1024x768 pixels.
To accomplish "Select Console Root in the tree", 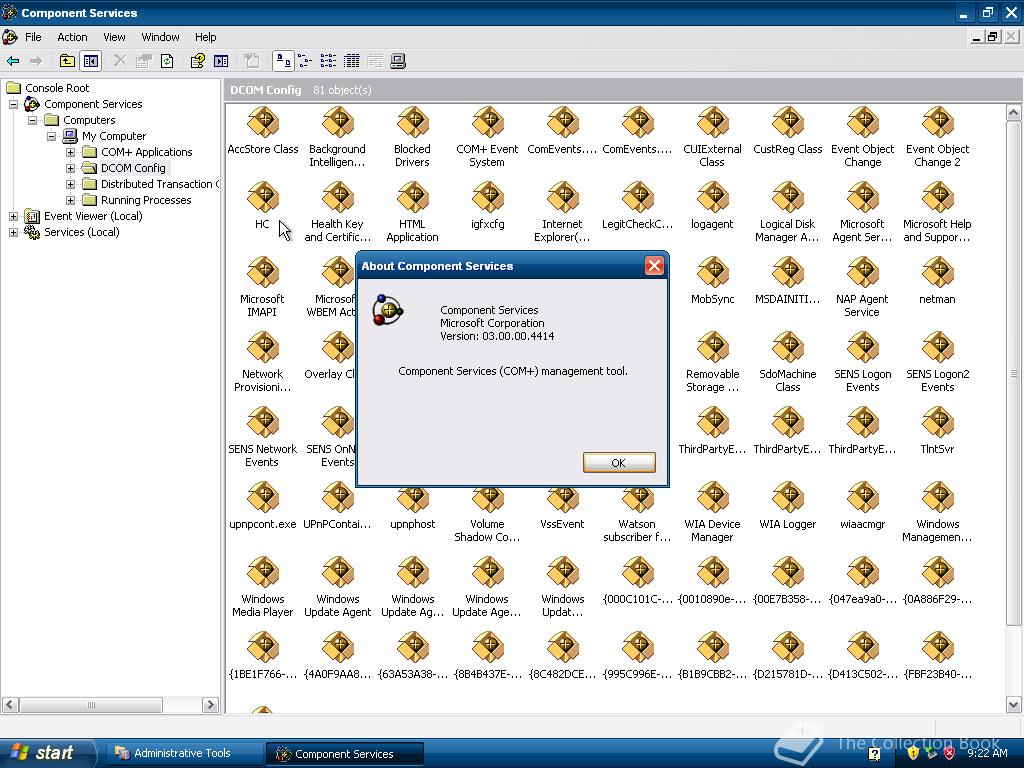I will pos(57,88).
